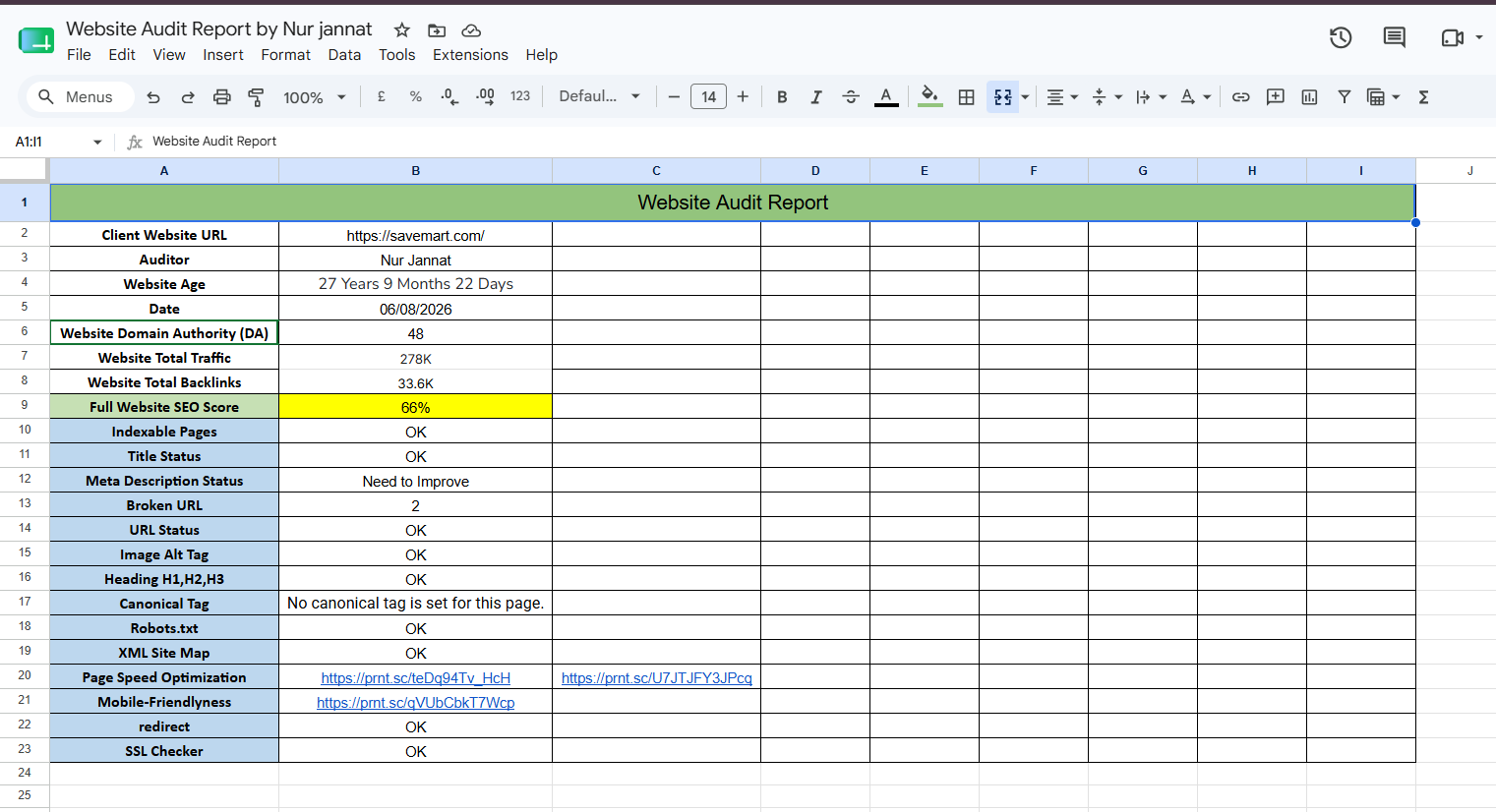1496x812 pixels.
Task: Open the vertical align dropdown
Action: (1107, 96)
